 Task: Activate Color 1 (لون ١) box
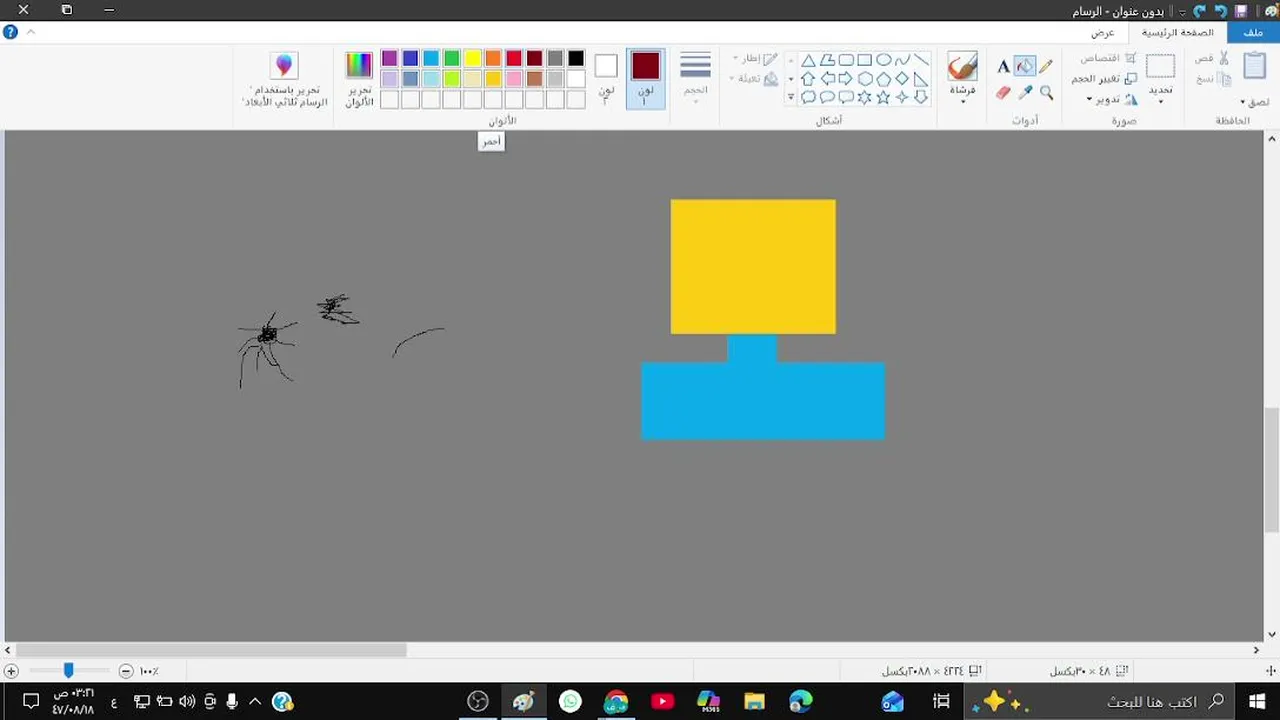click(x=645, y=78)
